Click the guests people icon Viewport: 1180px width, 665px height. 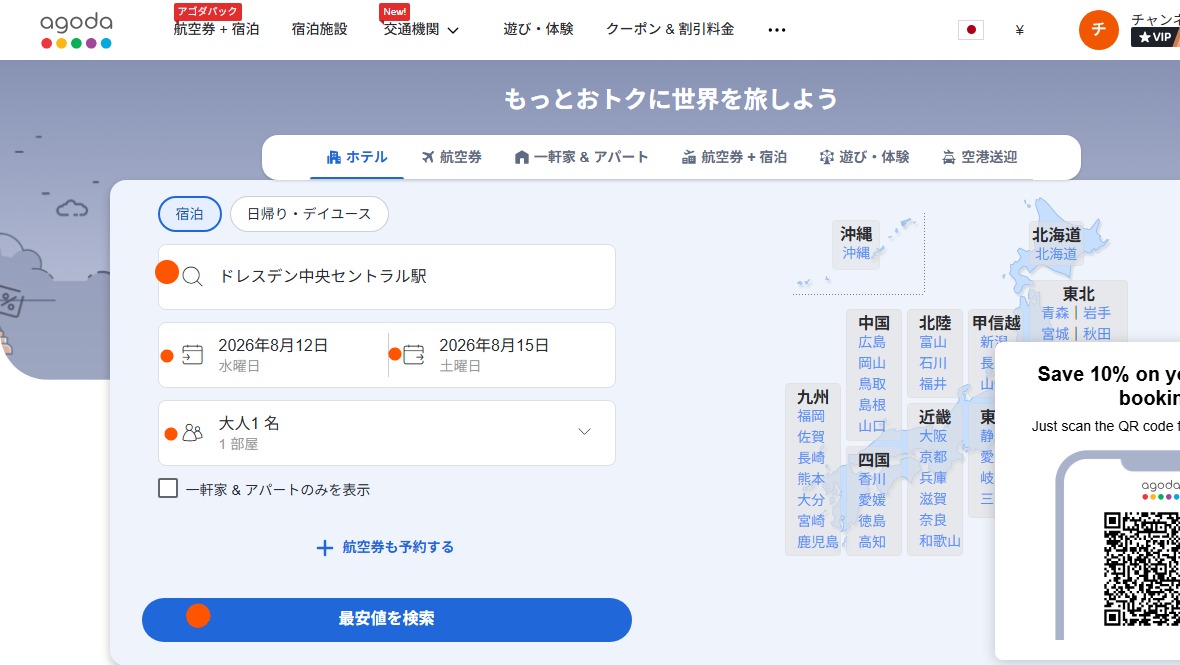tap(193, 433)
